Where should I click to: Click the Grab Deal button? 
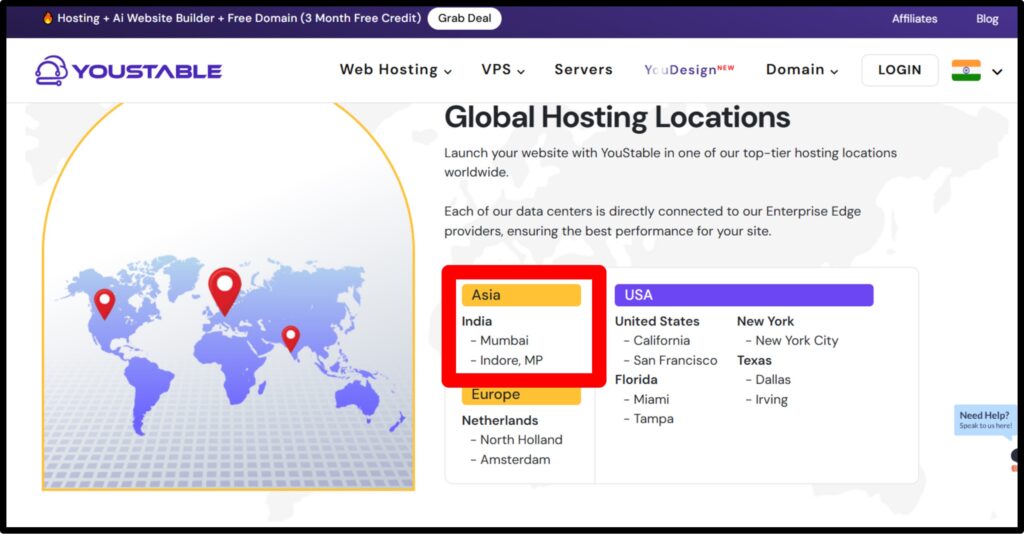point(464,18)
